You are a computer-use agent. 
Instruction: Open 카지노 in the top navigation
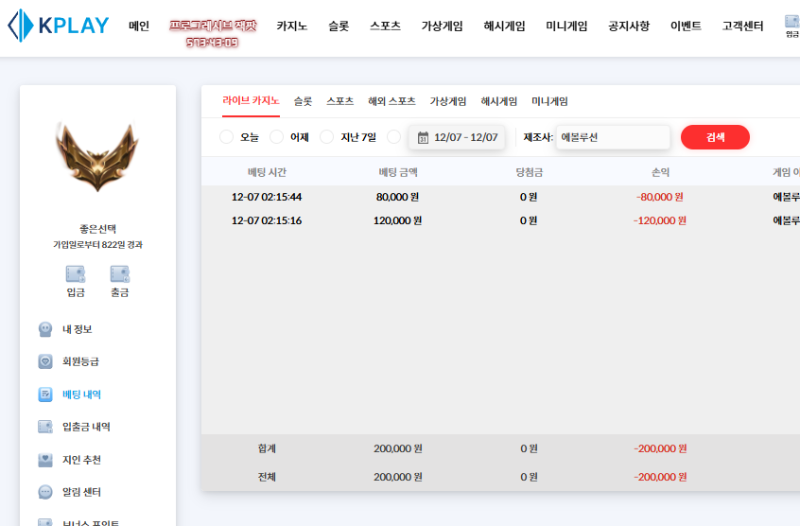(292, 26)
